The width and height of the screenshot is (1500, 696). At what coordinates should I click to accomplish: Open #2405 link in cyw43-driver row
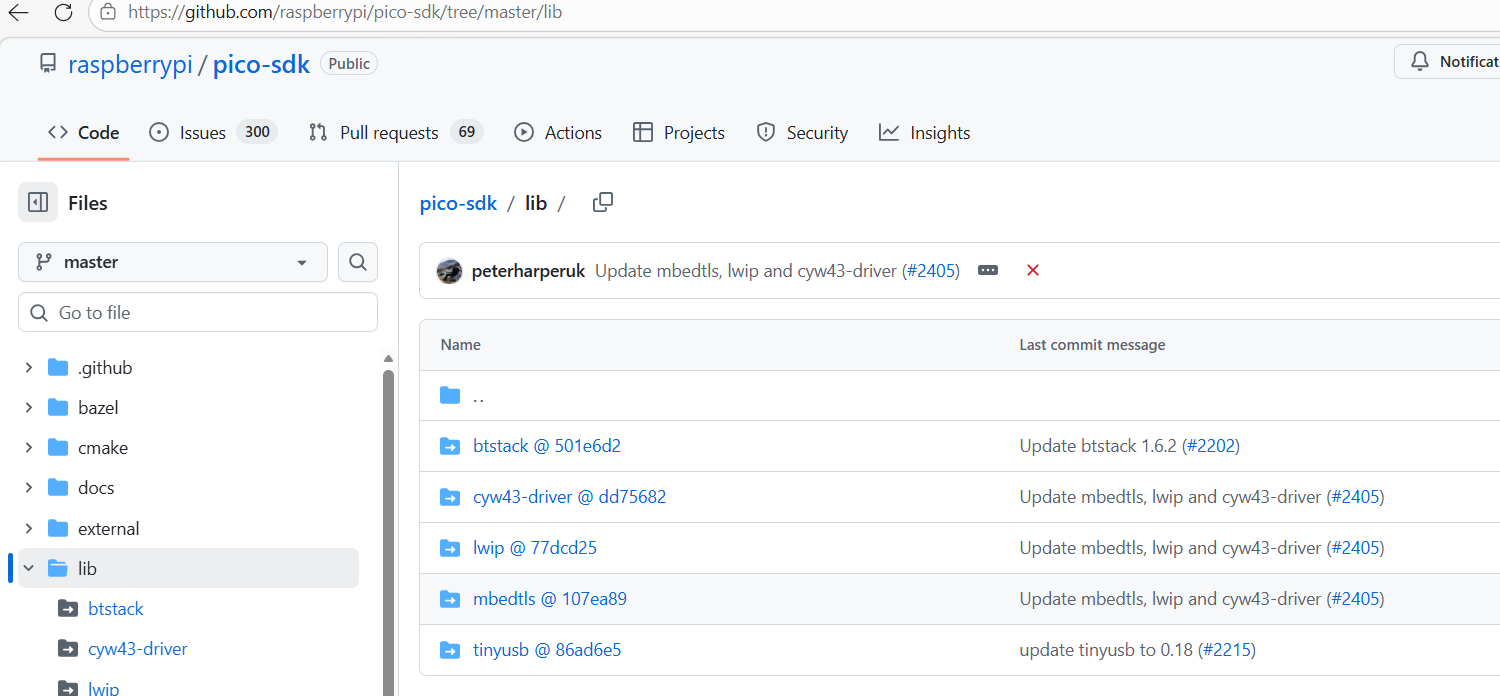pyautogui.click(x=1355, y=497)
